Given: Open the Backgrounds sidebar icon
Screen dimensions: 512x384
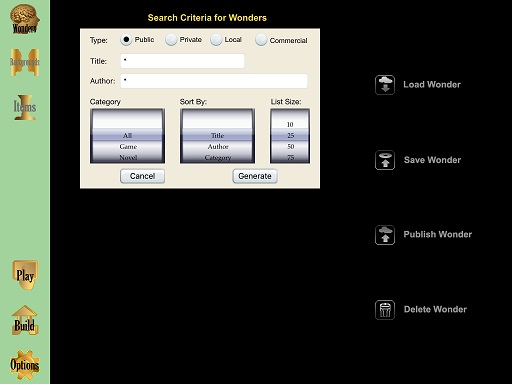Looking at the screenshot, I should [x=25, y=62].
